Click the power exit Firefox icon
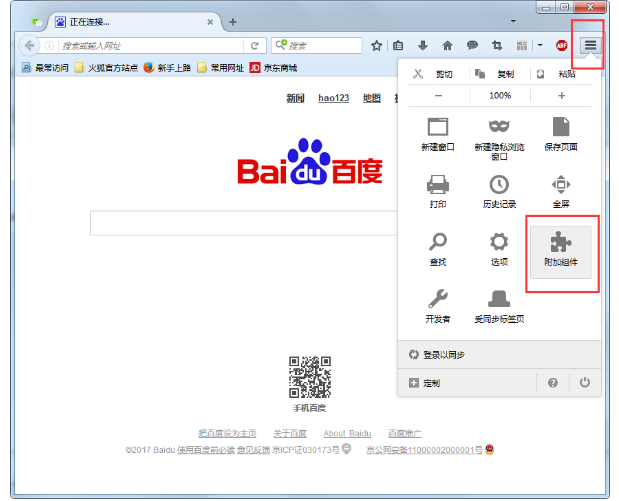Screen dimensions: 619x501 [x=585, y=382]
